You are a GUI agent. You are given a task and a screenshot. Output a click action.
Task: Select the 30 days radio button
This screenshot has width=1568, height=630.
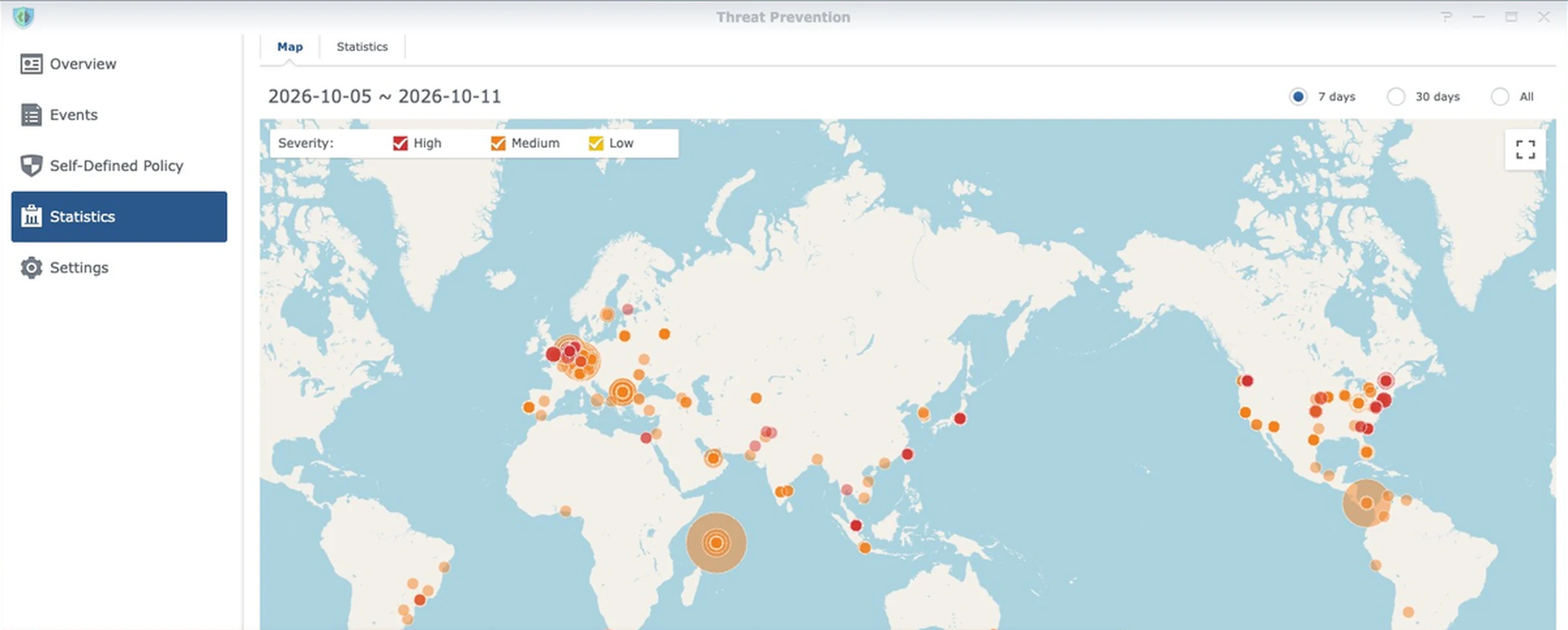(x=1396, y=97)
